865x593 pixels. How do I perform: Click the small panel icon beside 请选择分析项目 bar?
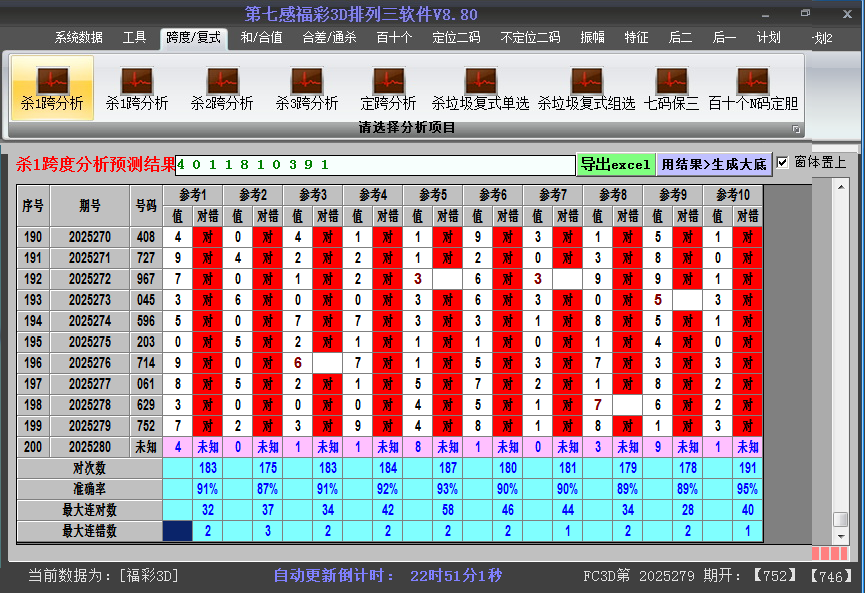(796, 128)
